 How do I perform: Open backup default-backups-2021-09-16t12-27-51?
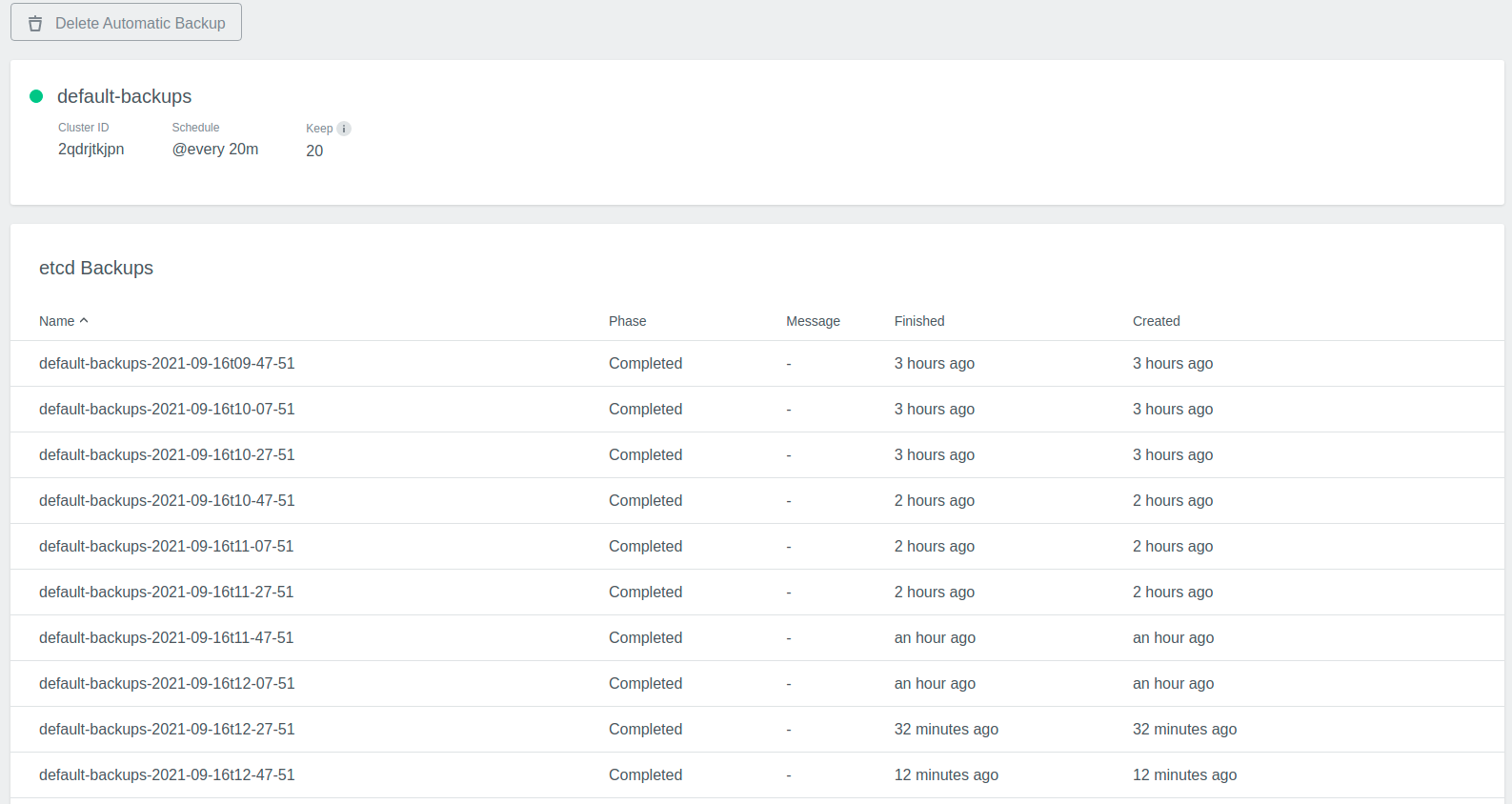coord(167,729)
